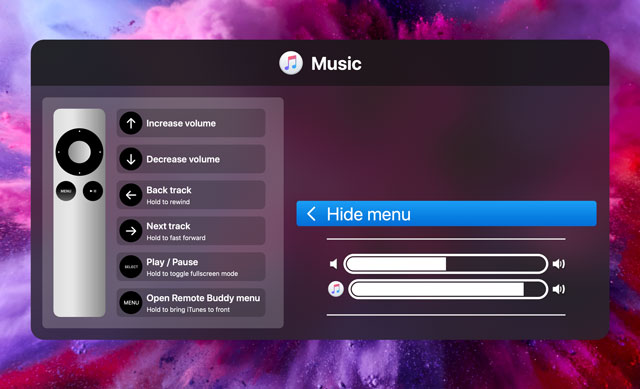Click the center select button of the remote's ring
This screenshot has height=389, width=640.
(79, 152)
